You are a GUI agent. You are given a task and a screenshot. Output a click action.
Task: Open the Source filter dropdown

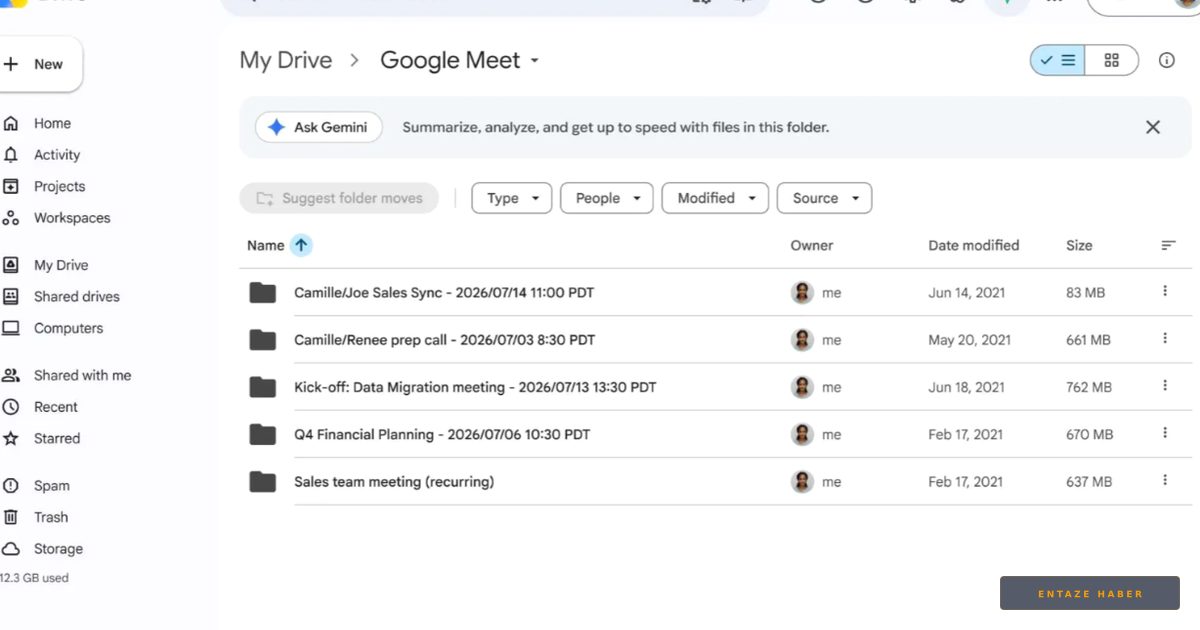point(825,198)
